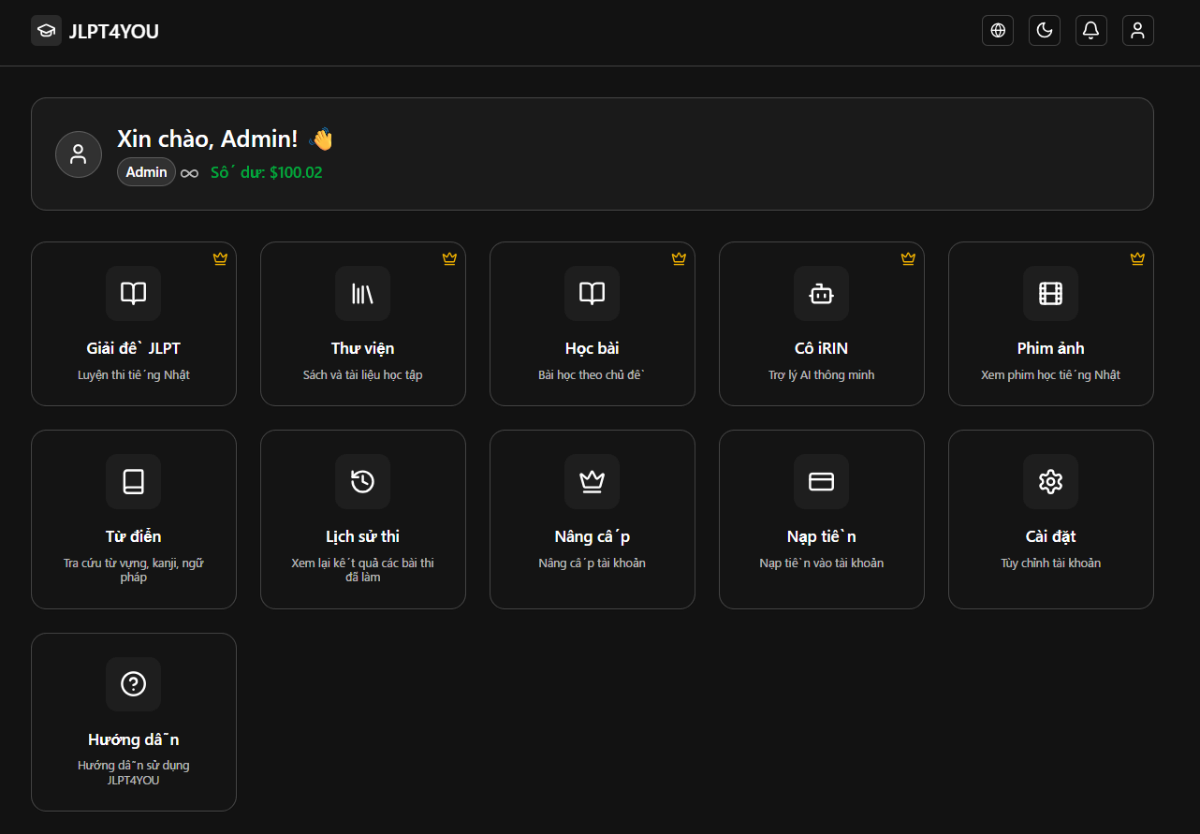Click the Cô iRIN robot icon
This screenshot has width=1200, height=834.
[821, 293]
